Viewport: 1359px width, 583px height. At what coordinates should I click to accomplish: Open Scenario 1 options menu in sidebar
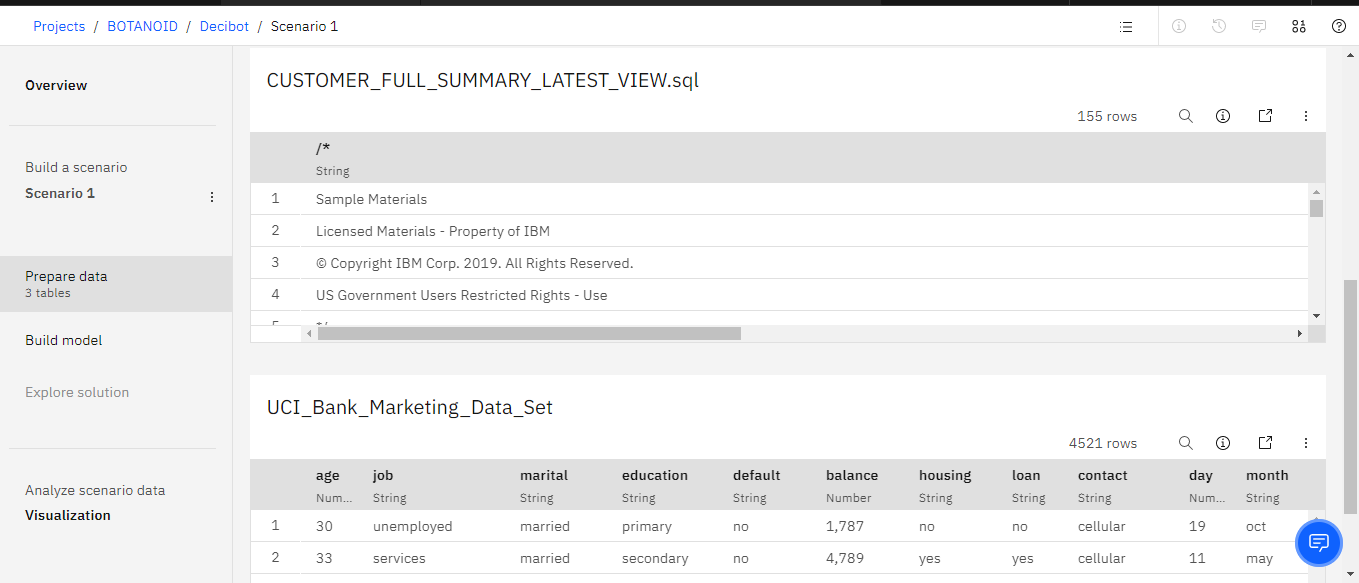pos(212,197)
